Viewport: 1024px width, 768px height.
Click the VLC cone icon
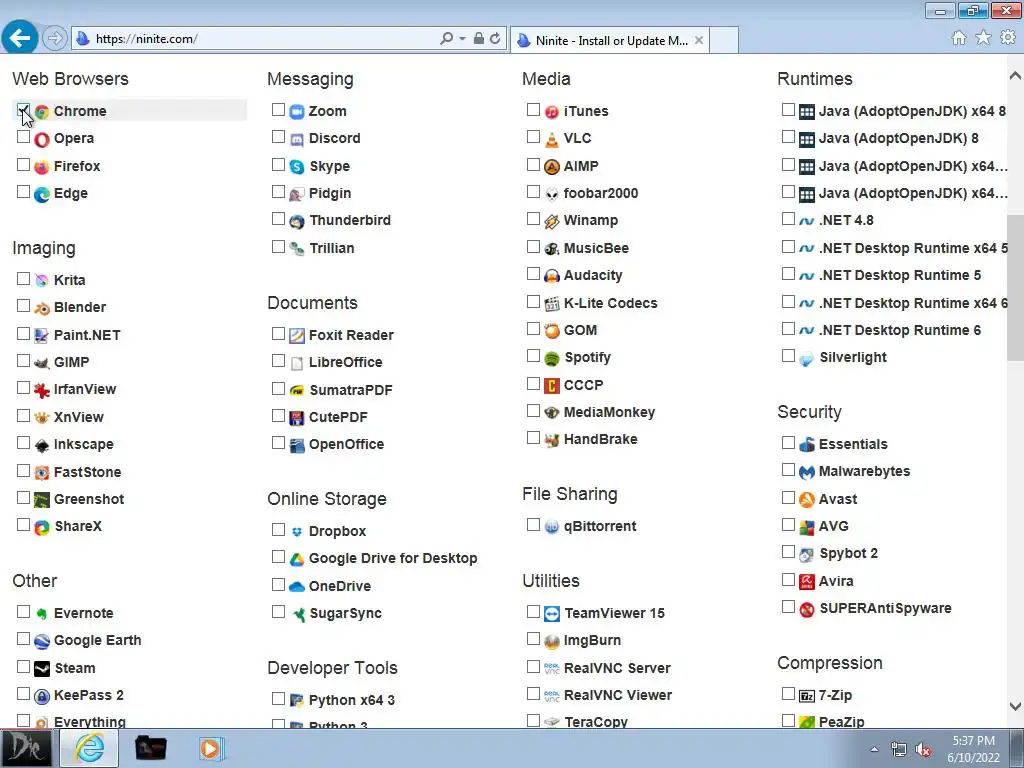click(x=552, y=139)
